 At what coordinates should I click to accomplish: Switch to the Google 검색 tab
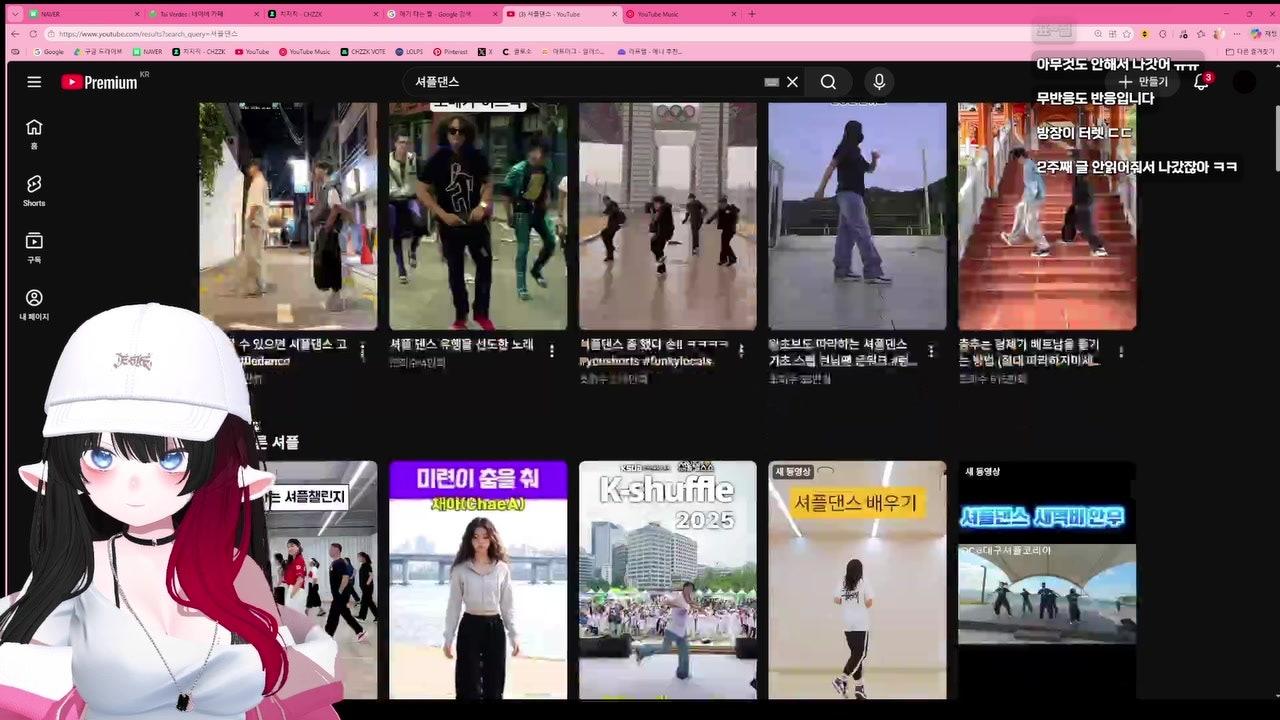tap(443, 14)
